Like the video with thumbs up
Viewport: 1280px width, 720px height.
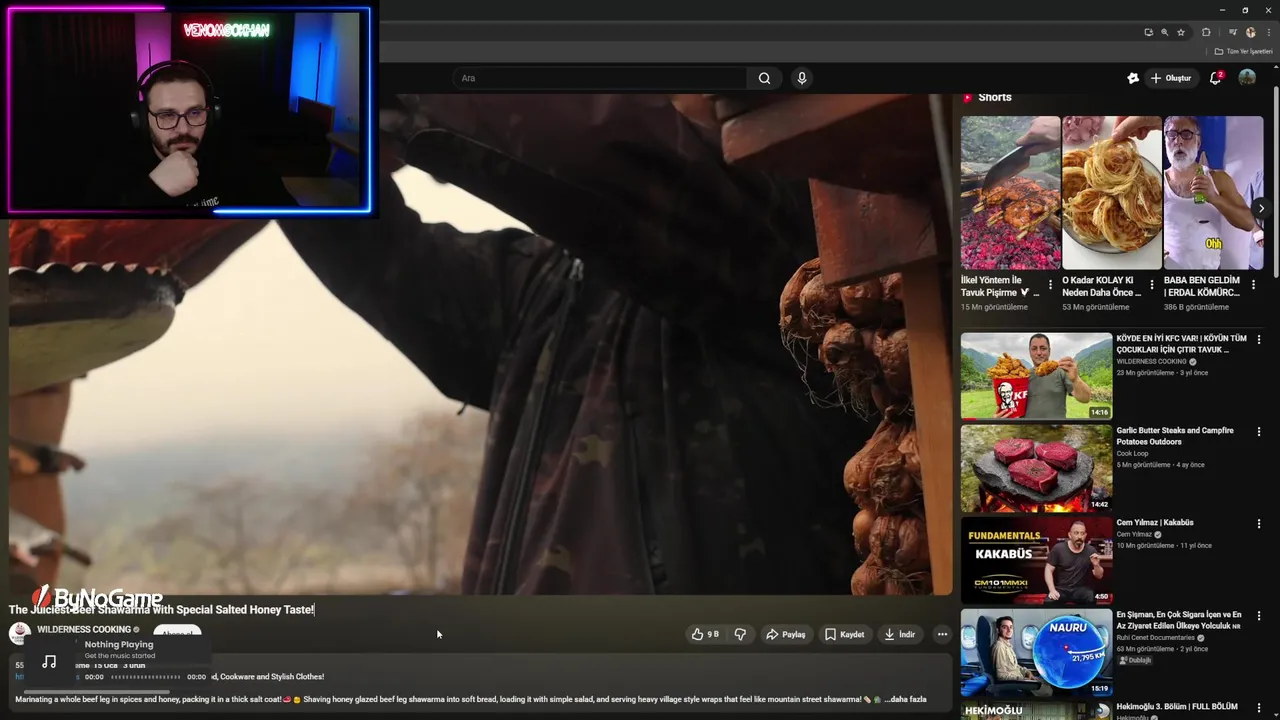pyautogui.click(x=705, y=634)
